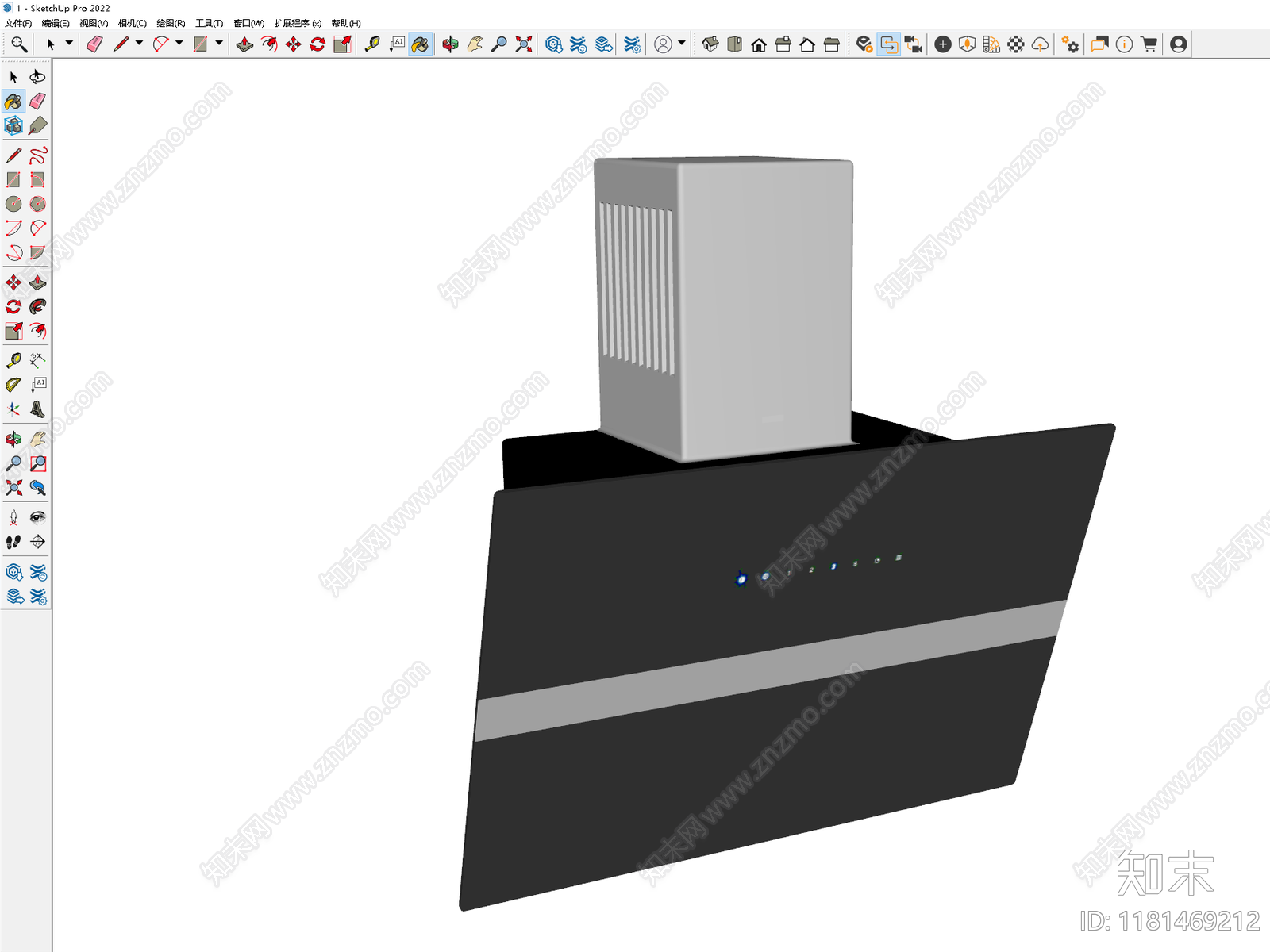Select the Look Around eye tool

point(37,517)
